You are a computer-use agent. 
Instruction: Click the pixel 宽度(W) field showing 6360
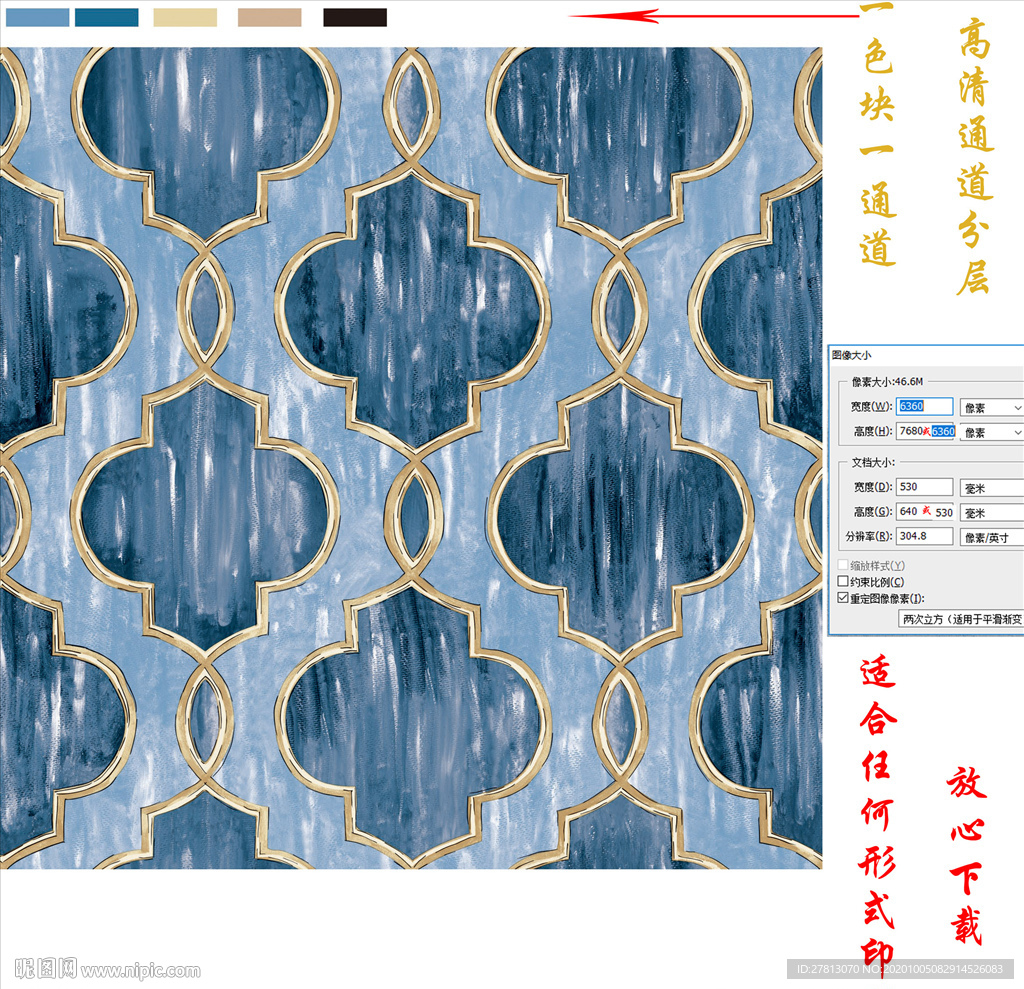924,406
